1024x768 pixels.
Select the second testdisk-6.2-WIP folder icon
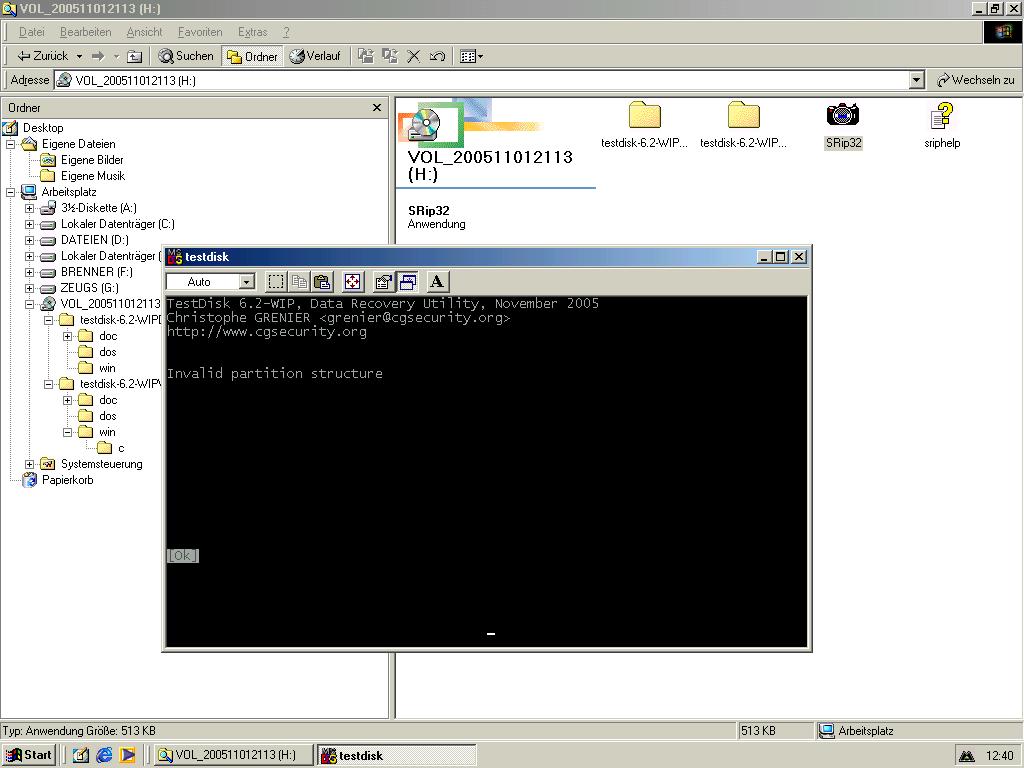tap(743, 116)
